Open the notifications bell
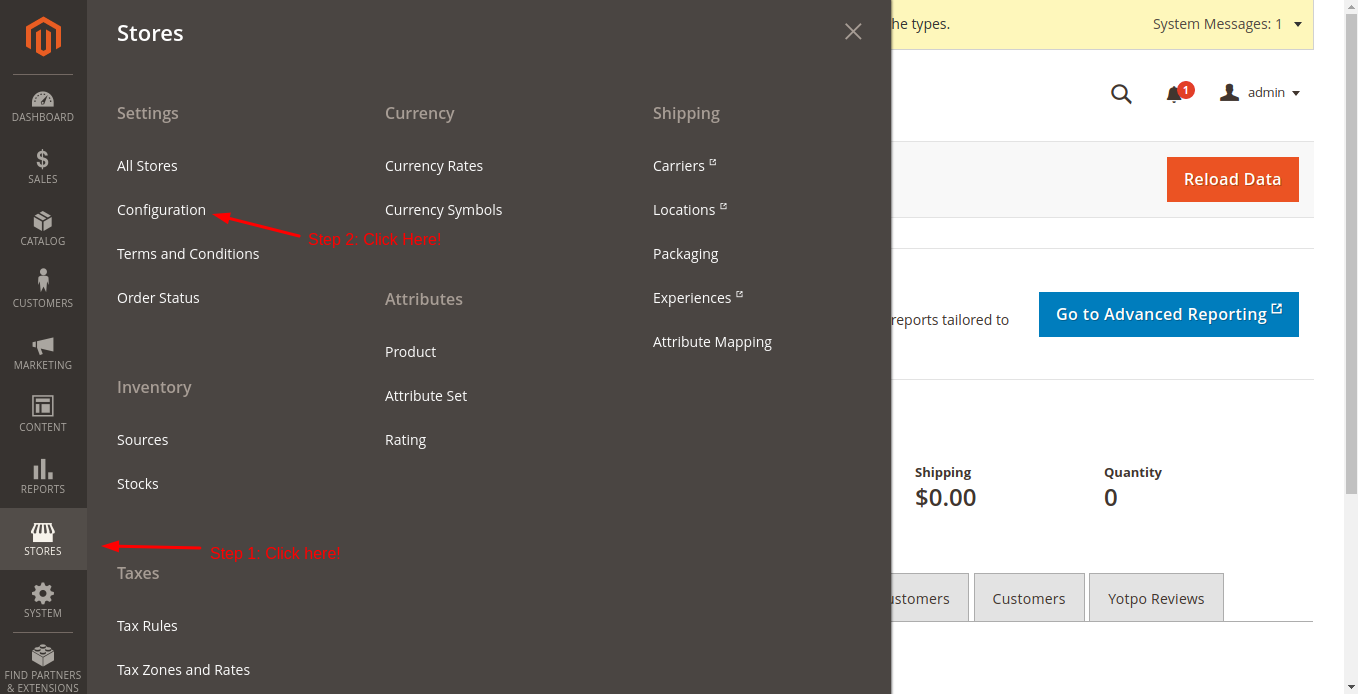Viewport: 1358px width, 694px height. point(1176,93)
